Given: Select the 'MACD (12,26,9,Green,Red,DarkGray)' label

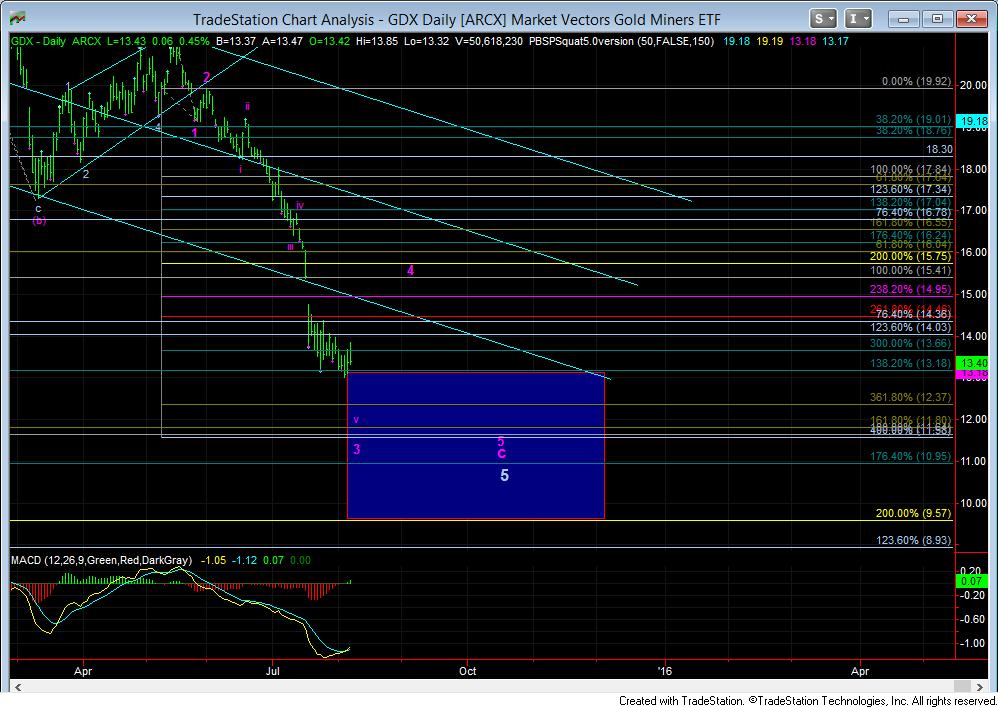Looking at the screenshot, I should point(101,561).
